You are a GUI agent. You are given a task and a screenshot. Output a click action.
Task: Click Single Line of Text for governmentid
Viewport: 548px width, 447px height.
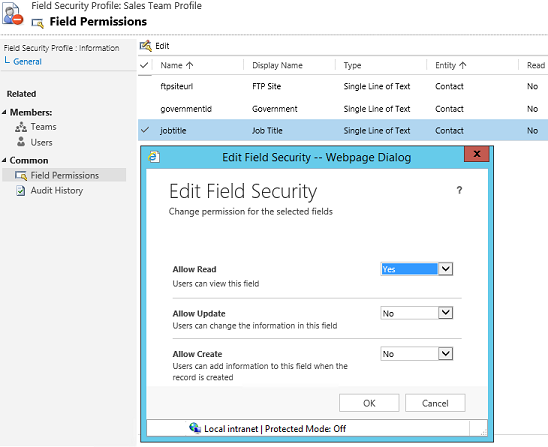pos(377,109)
